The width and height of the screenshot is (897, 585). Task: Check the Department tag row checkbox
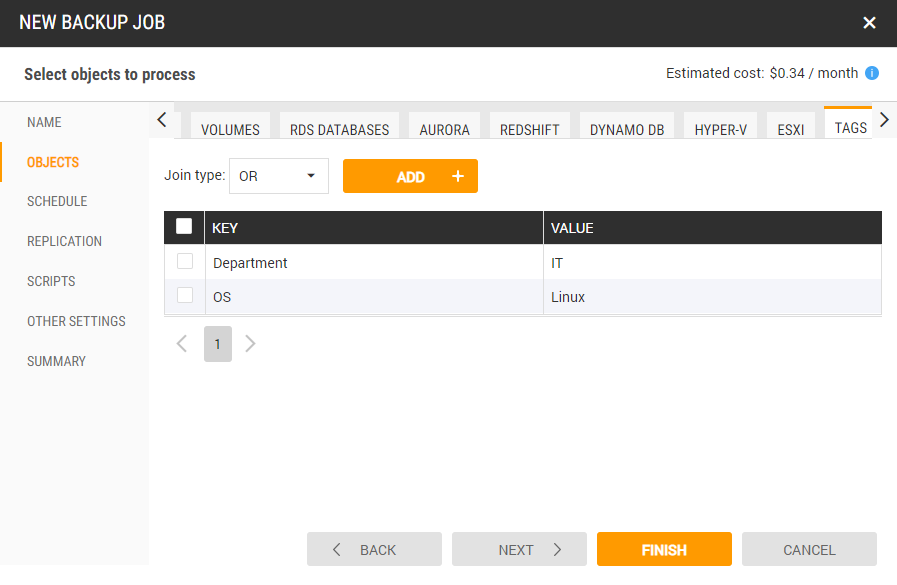[x=185, y=262]
